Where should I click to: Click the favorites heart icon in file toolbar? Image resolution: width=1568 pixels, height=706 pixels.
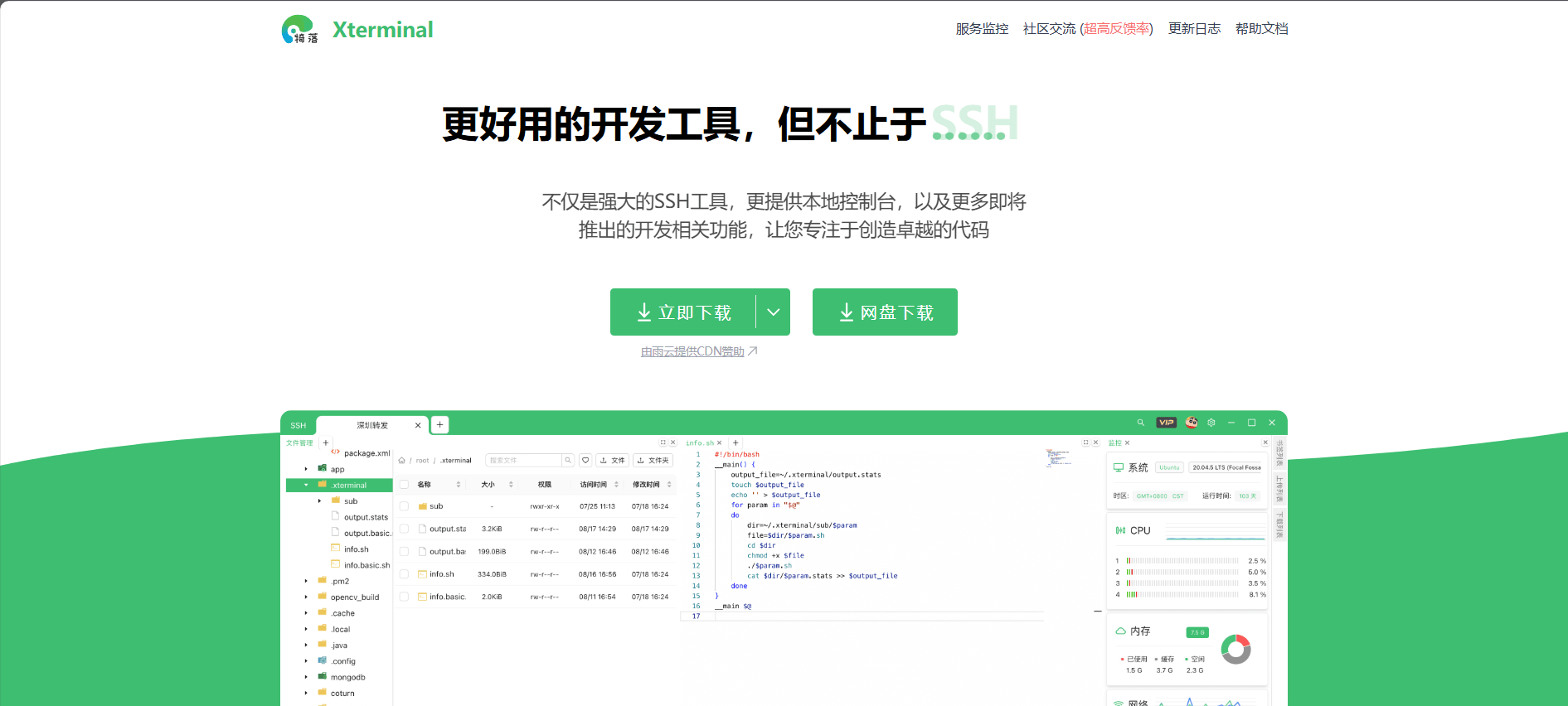585,460
